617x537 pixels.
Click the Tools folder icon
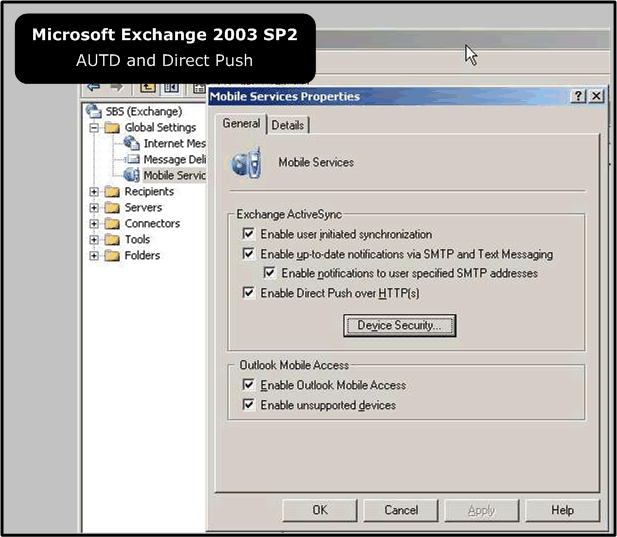tap(113, 239)
